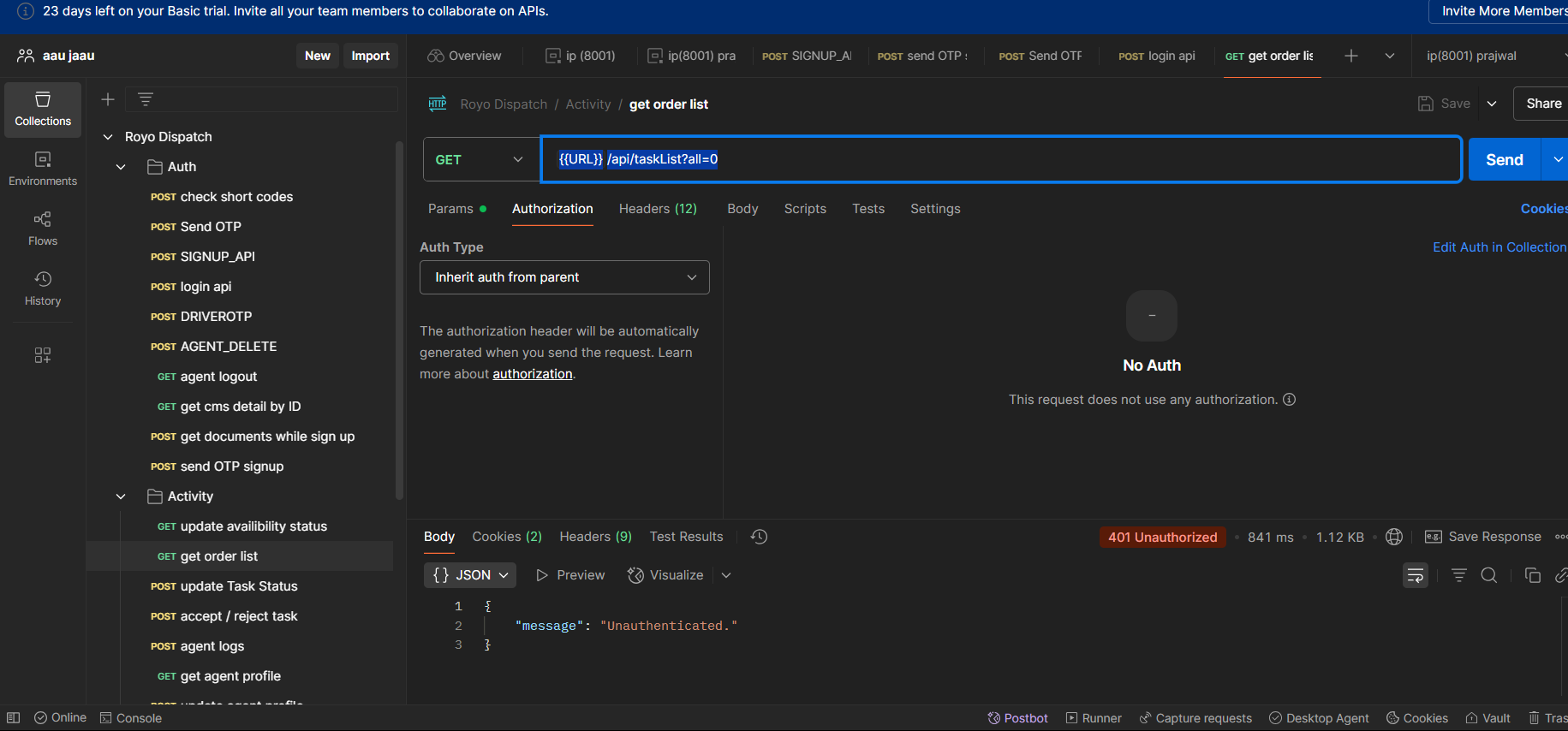This screenshot has height=731, width=1568.
Task: Open the GET method dropdown
Action: (x=480, y=160)
